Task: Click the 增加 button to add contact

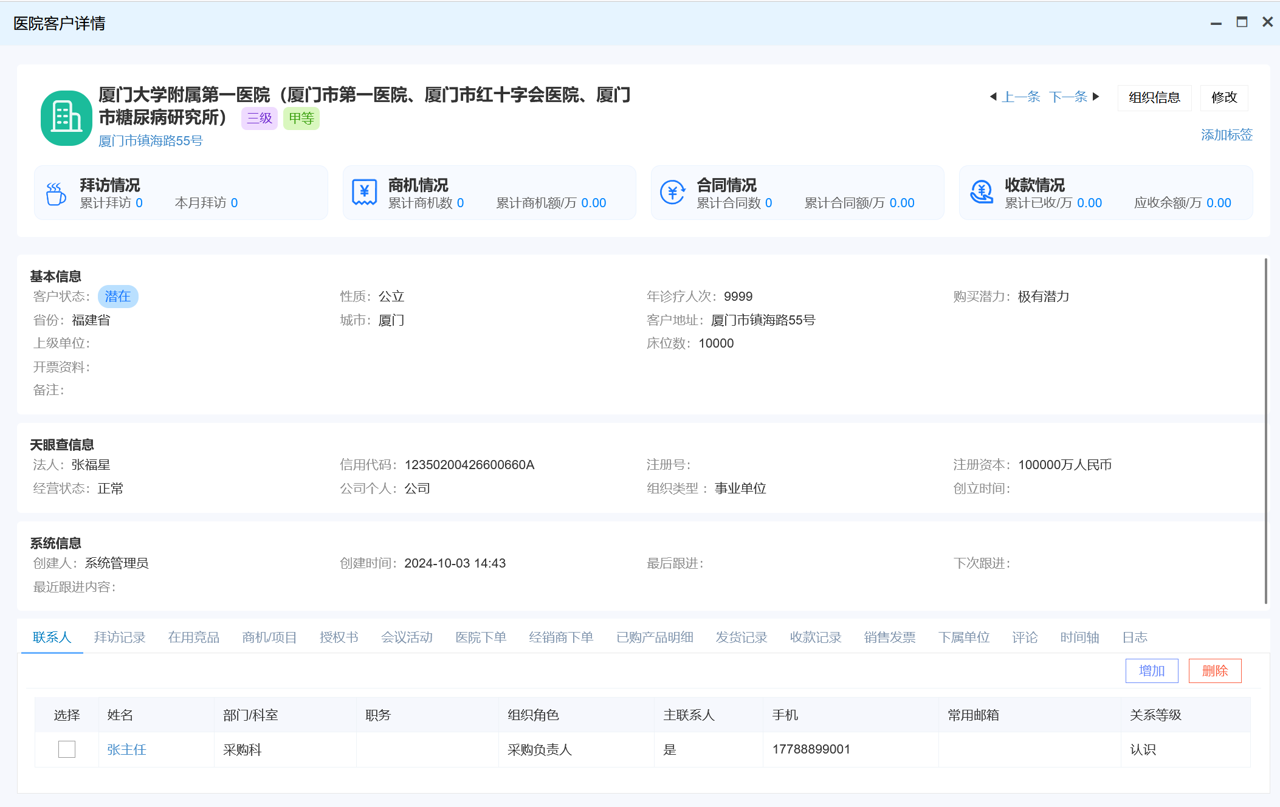Action: click(1151, 670)
